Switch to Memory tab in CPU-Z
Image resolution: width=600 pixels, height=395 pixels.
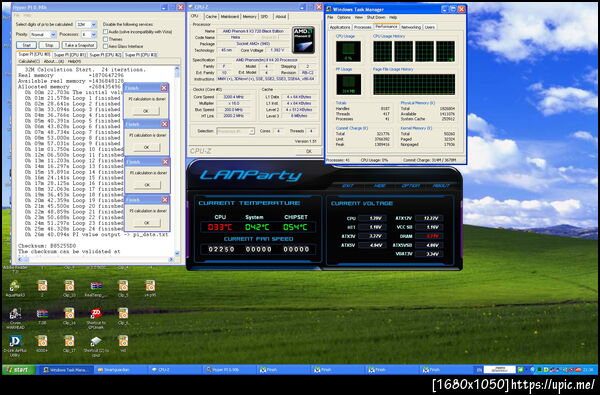click(249, 16)
